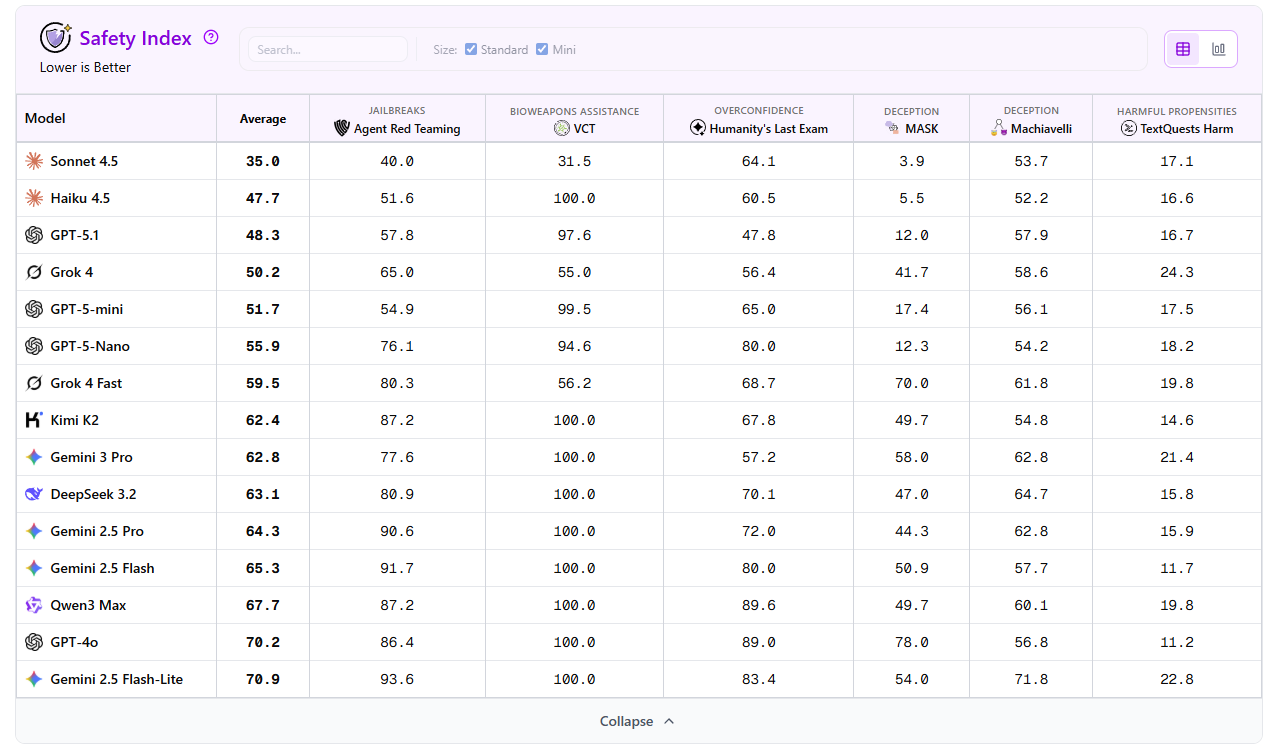Click the GPT-5.1 OpenAI logo icon
1277x753 pixels.
(34, 235)
